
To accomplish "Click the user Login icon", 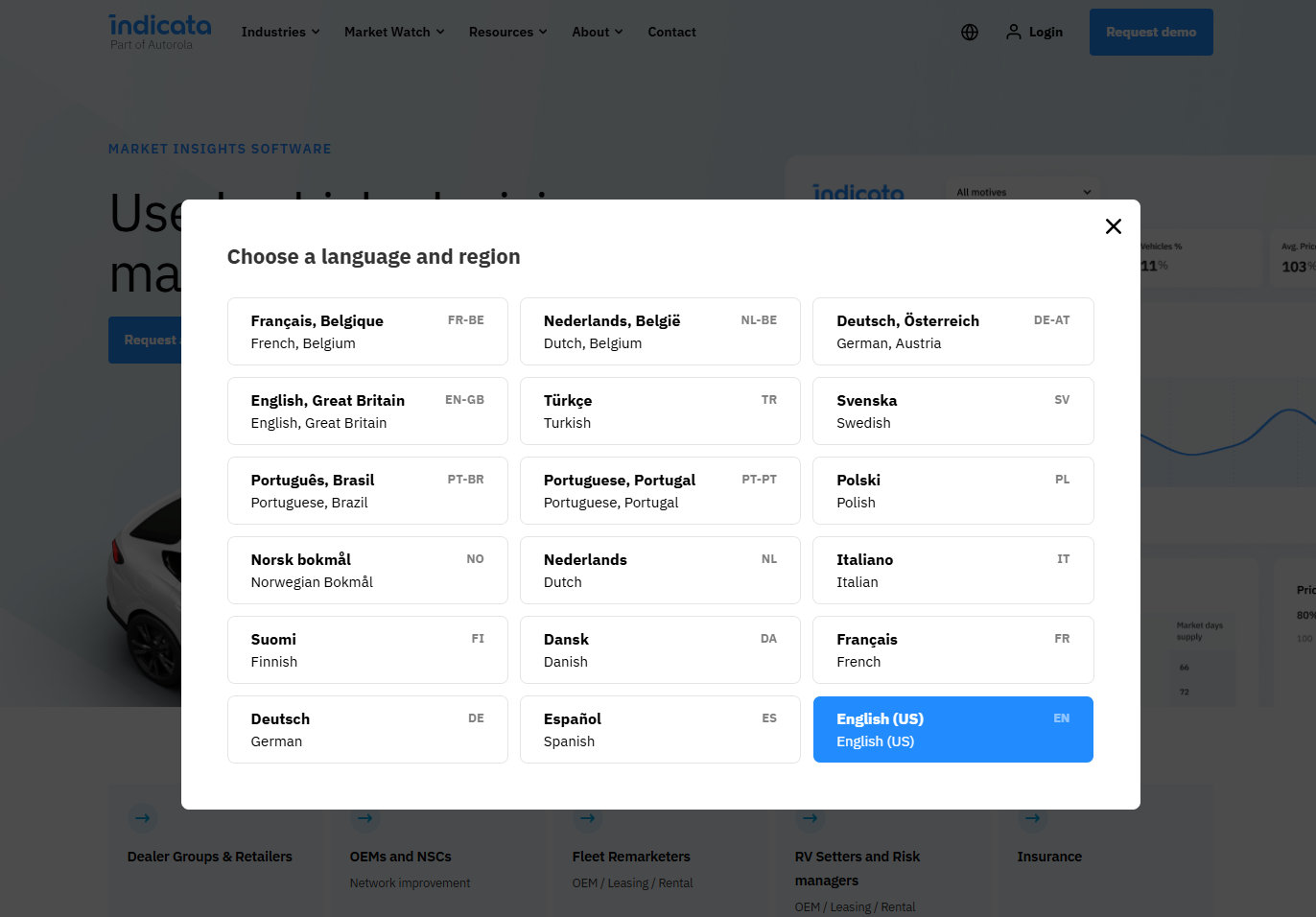I will pos(1013,33).
